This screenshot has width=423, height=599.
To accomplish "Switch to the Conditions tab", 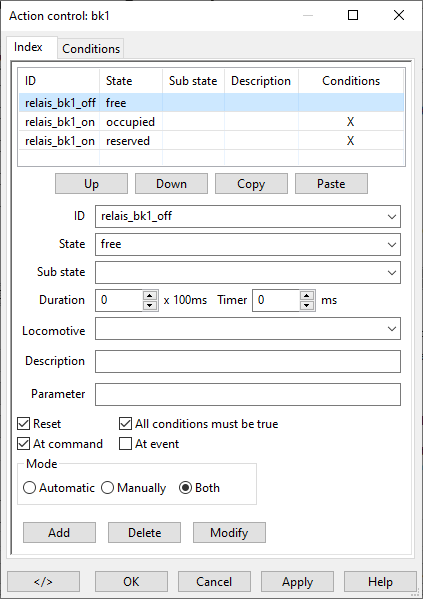I will (x=91, y=49).
